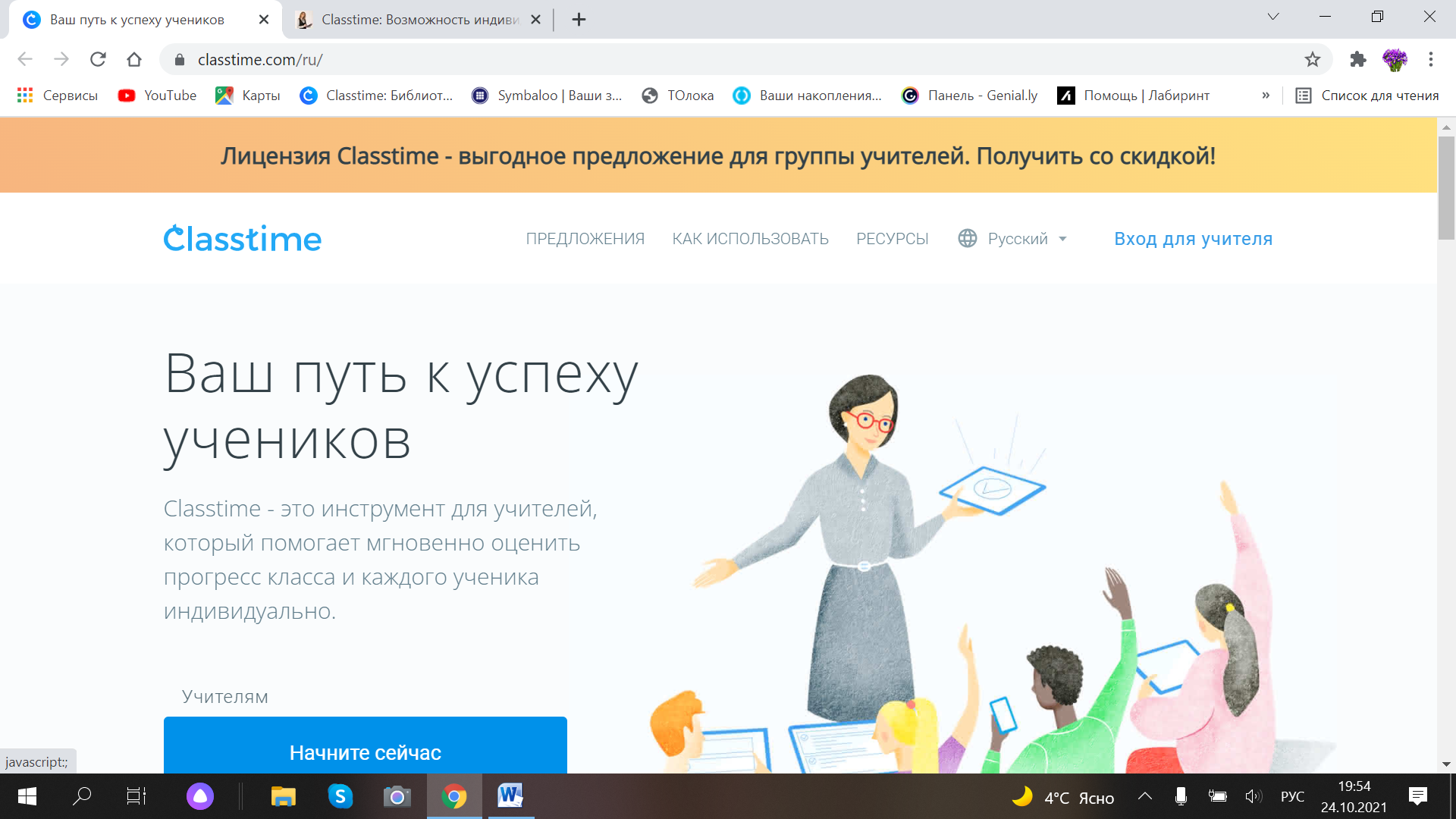Open the Chrome three-dot menu
Image resolution: width=1456 pixels, height=819 pixels.
(x=1431, y=59)
